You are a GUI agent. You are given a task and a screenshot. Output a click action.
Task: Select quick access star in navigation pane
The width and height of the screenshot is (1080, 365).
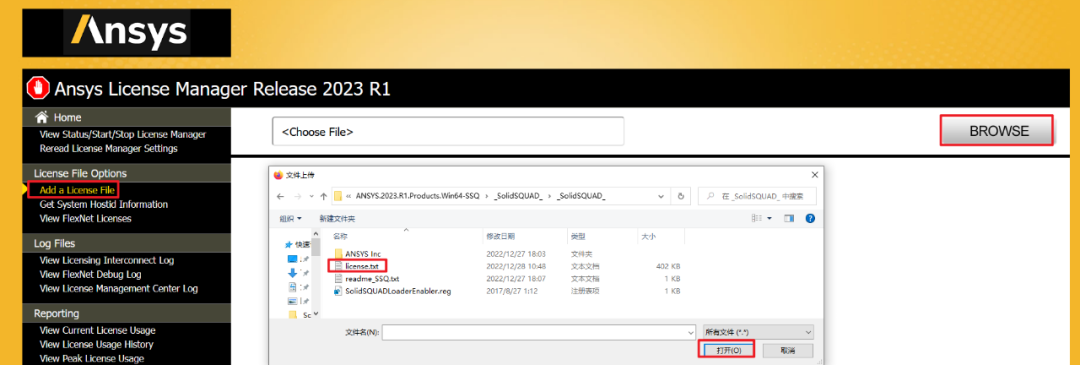click(289, 244)
